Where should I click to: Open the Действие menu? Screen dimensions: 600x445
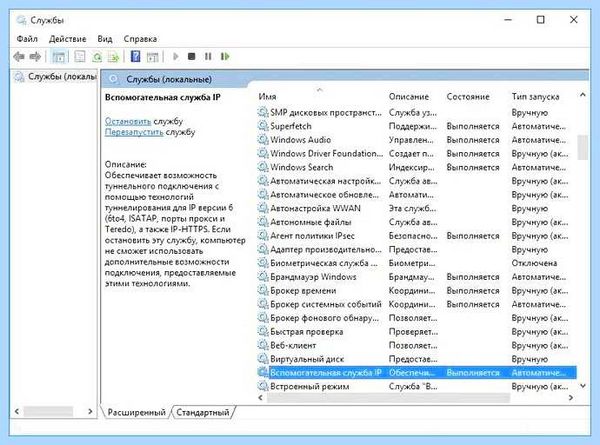[x=67, y=39]
